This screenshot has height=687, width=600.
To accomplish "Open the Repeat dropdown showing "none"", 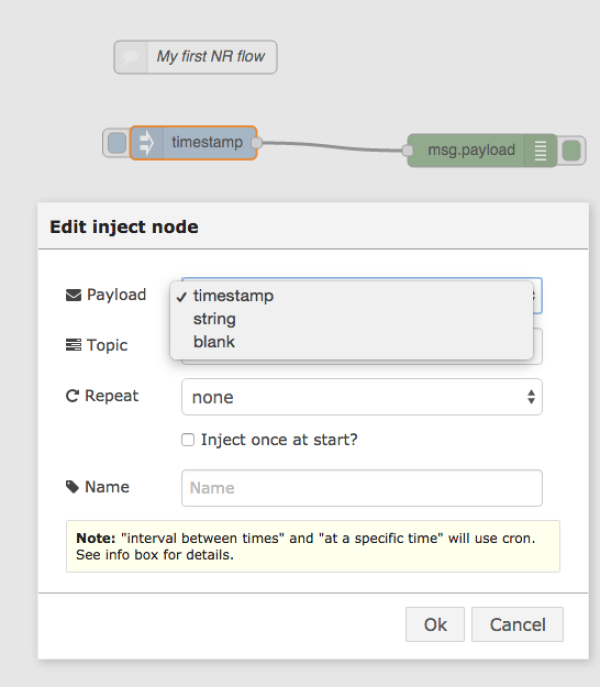I will point(361,397).
